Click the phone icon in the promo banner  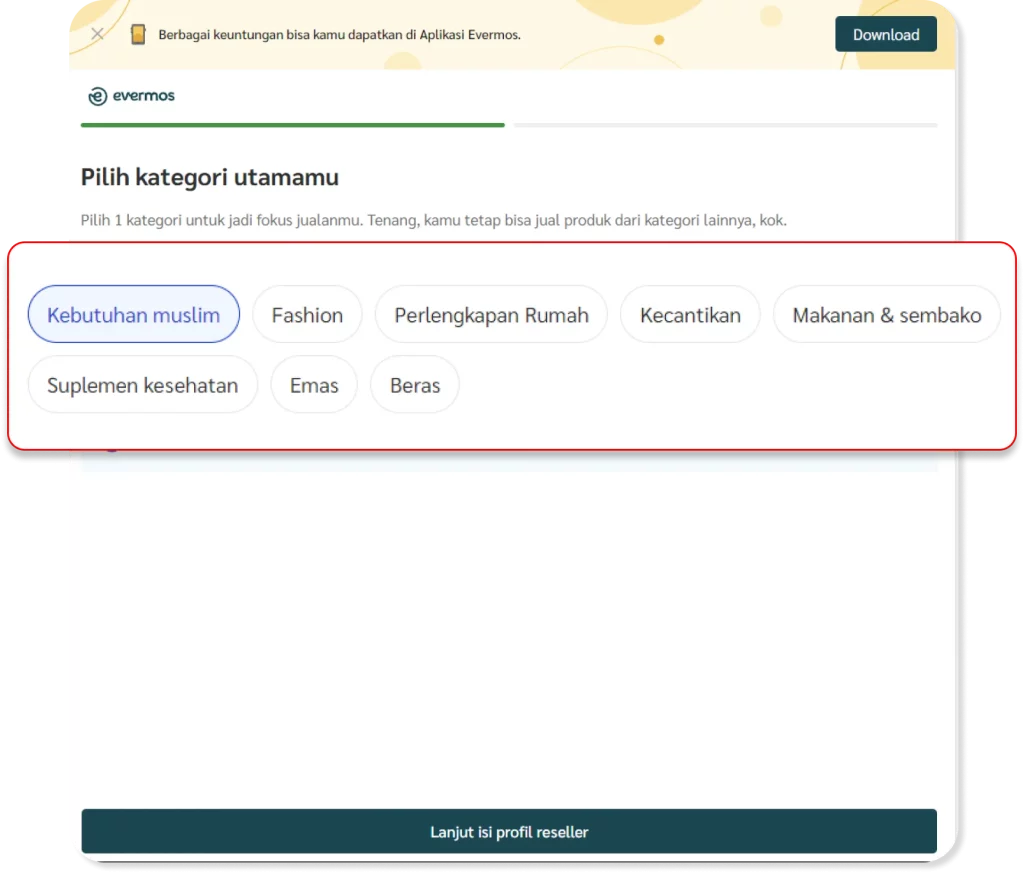click(x=137, y=33)
